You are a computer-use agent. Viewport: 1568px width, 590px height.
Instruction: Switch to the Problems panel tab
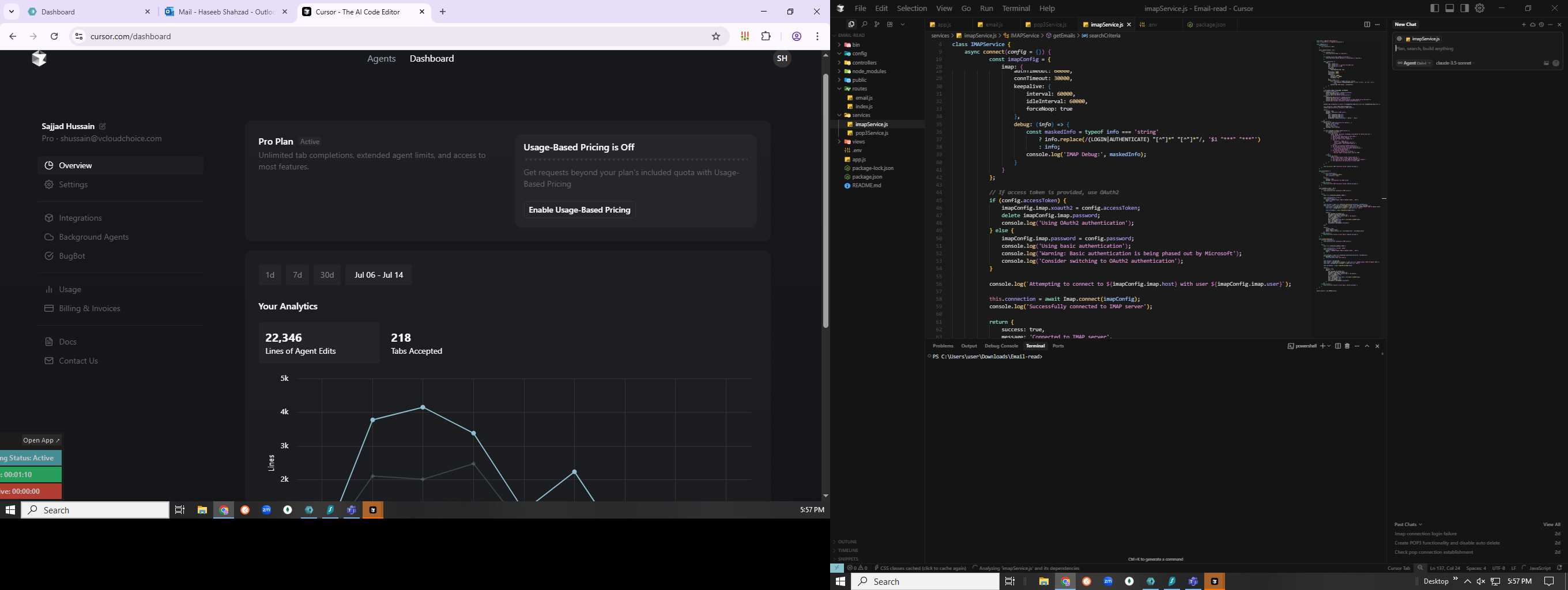click(x=943, y=346)
